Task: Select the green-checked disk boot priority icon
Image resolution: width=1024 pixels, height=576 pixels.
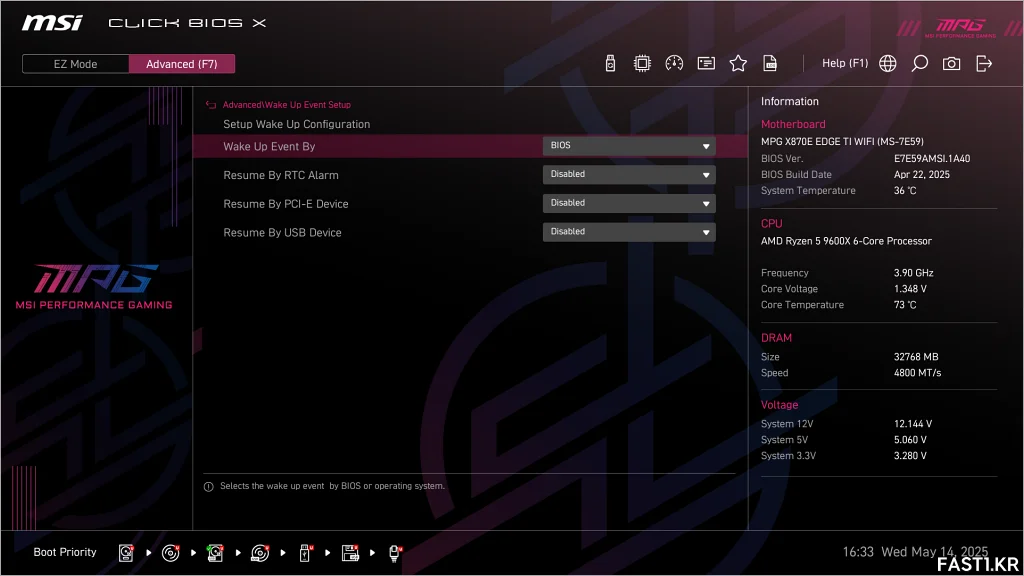Action: (x=215, y=552)
